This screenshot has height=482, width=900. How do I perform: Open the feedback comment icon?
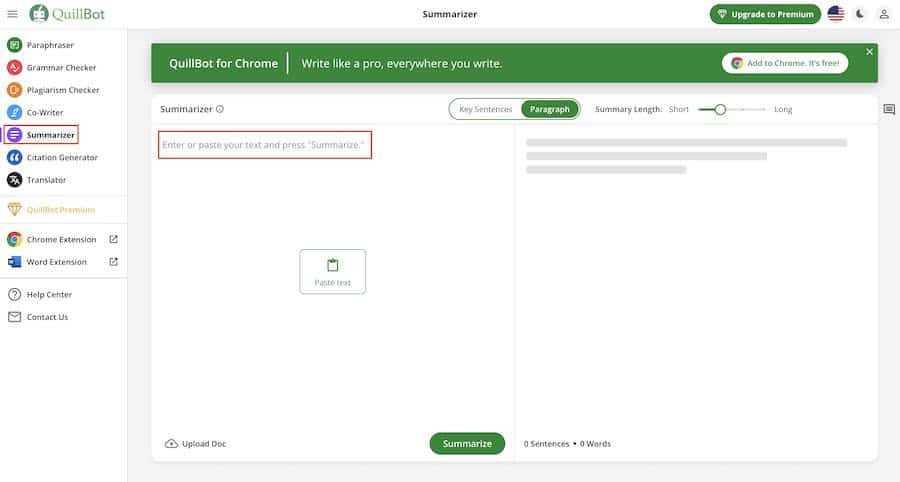coord(889,109)
